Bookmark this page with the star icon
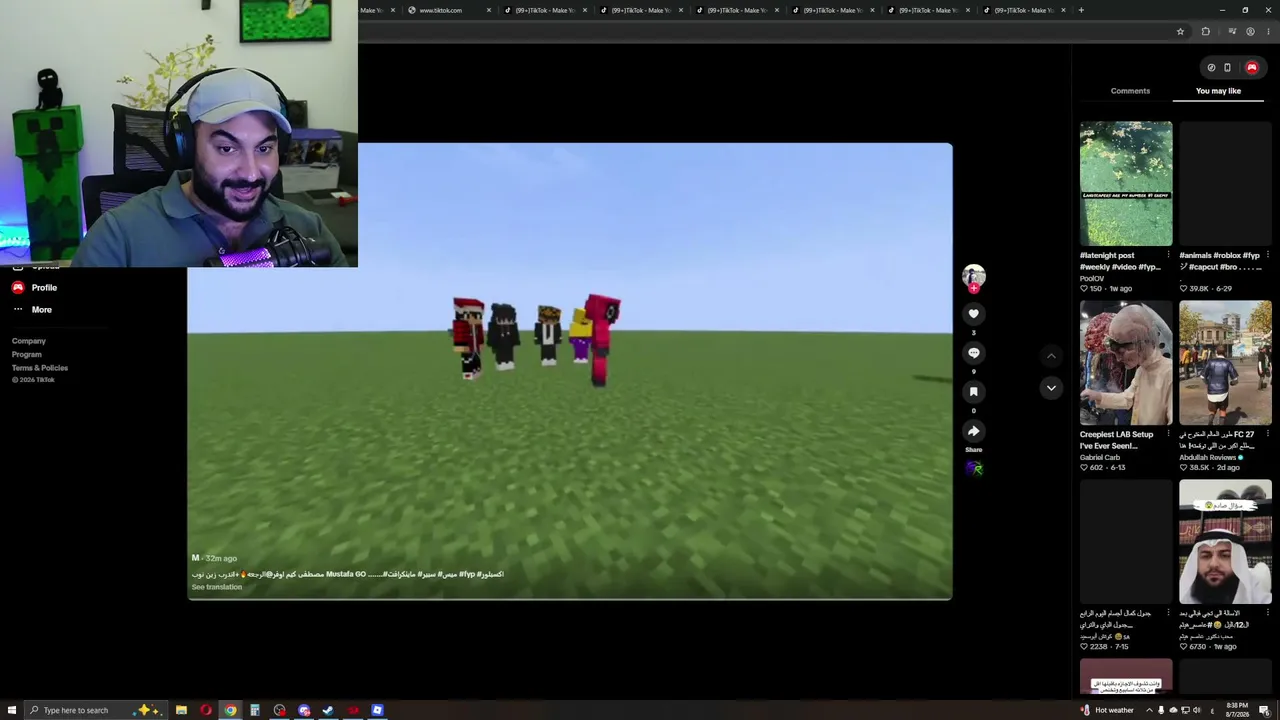This screenshot has height=720, width=1280. [1180, 32]
